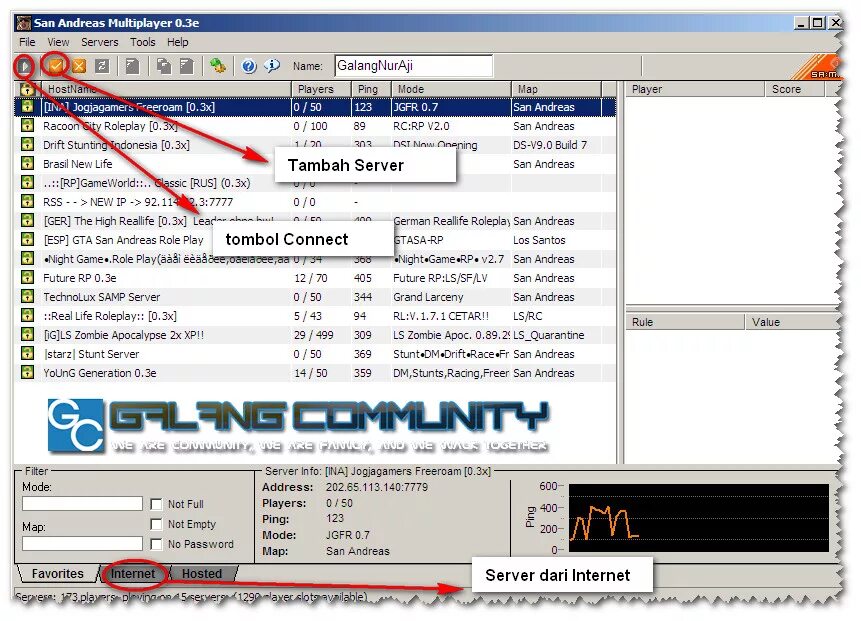Click lock icon of Future RP 0.3e row
The height and width of the screenshot is (621, 861).
(x=27, y=278)
